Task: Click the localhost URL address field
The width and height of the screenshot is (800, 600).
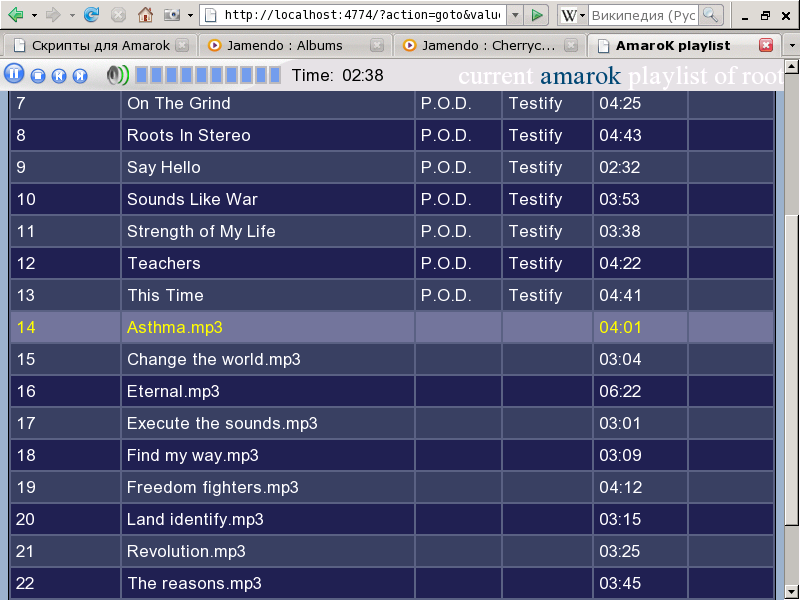Action: pyautogui.click(x=354, y=15)
